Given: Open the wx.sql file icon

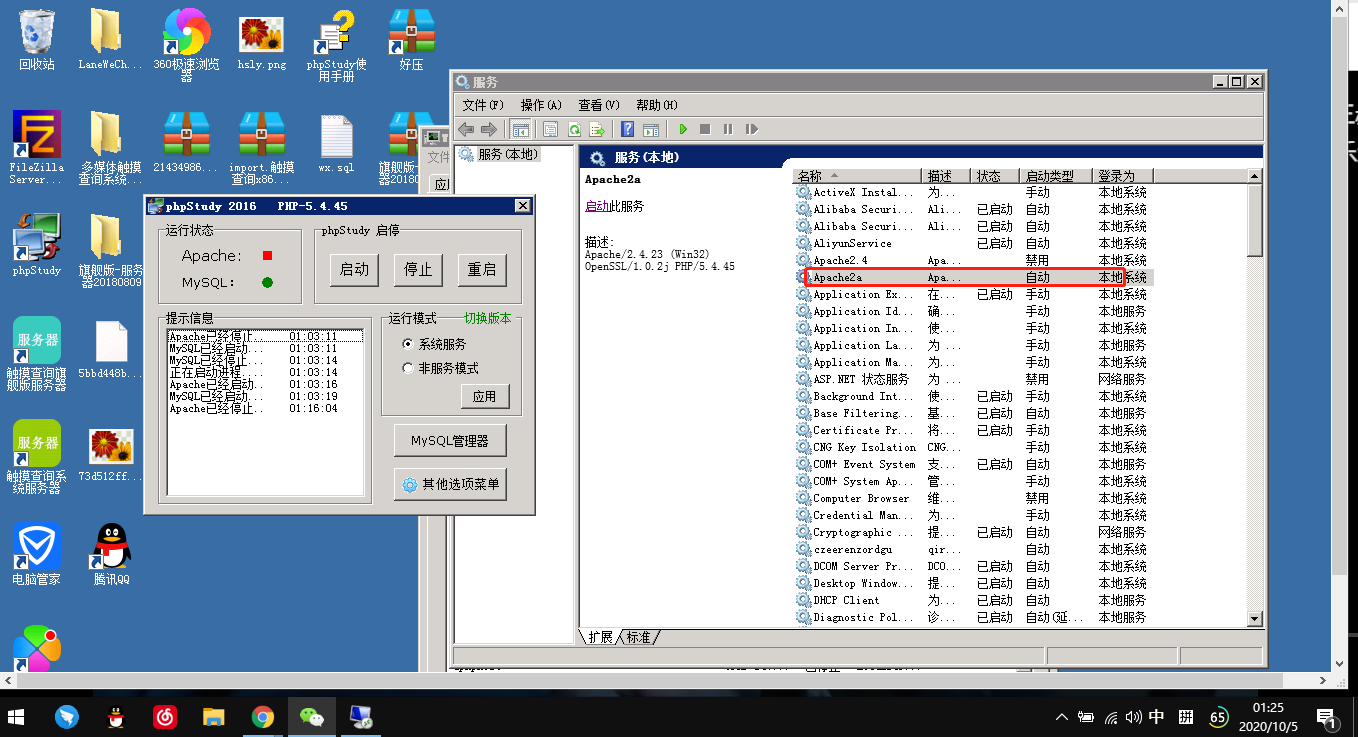Looking at the screenshot, I should point(337,143).
